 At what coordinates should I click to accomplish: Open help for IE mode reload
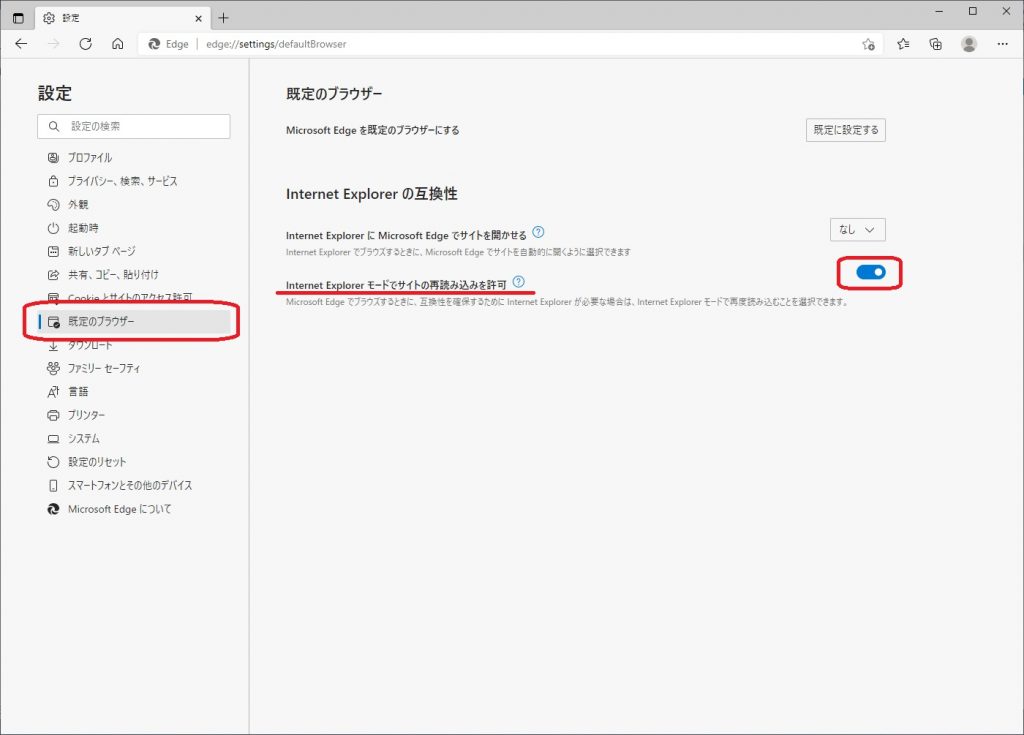[x=519, y=282]
